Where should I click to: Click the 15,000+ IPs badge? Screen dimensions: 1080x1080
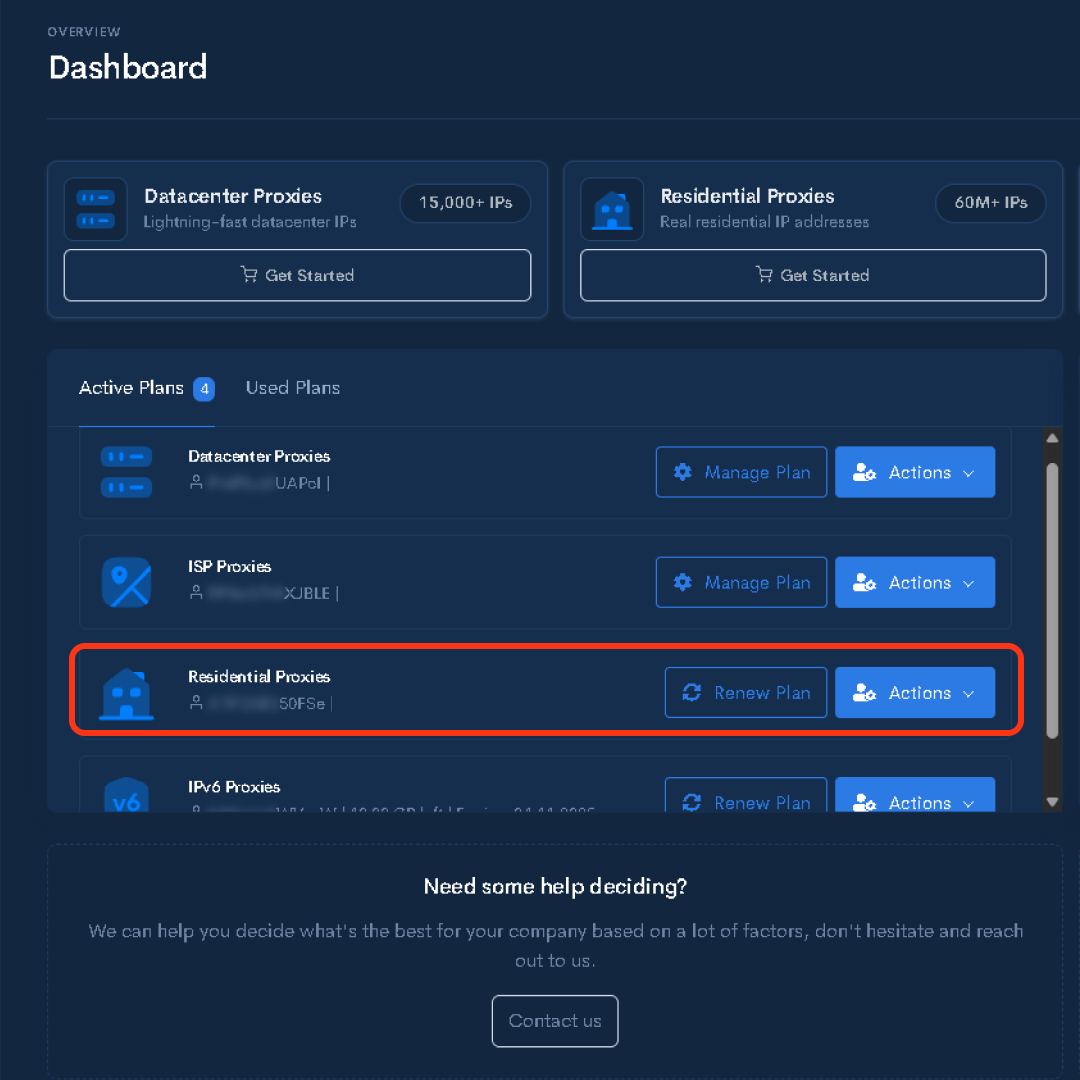pyautogui.click(x=465, y=203)
